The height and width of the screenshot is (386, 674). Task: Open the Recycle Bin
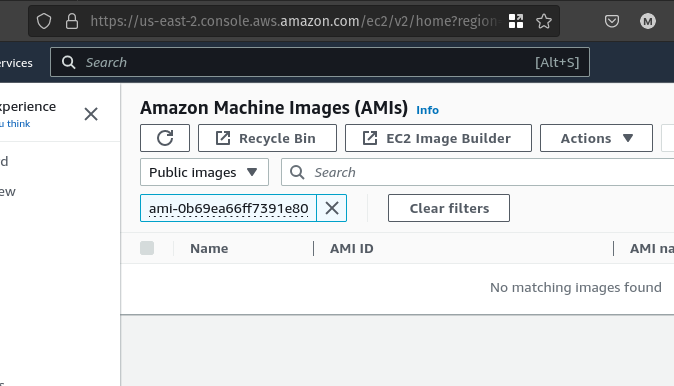(267, 138)
